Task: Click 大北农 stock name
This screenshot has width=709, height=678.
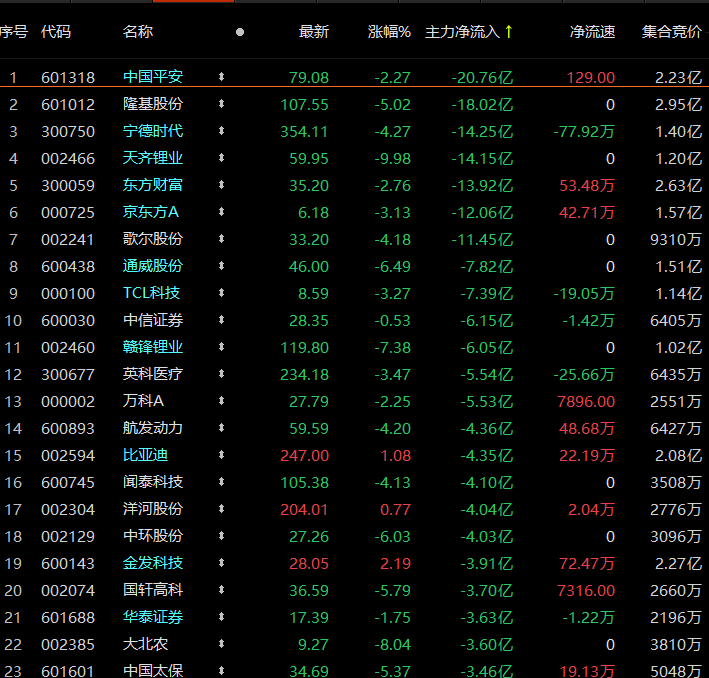Action: 145,644
